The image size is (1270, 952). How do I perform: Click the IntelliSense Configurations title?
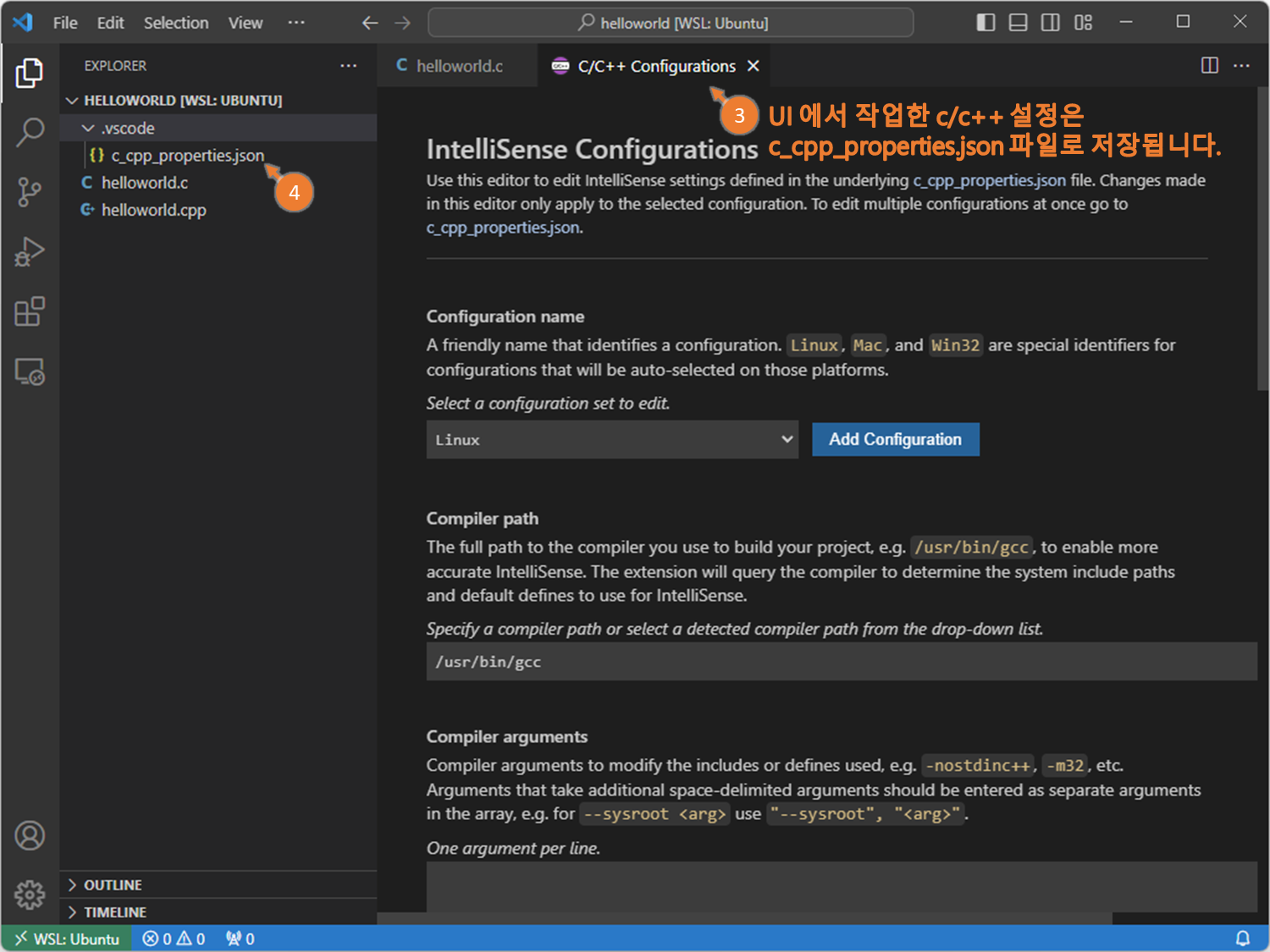pyautogui.click(x=592, y=149)
